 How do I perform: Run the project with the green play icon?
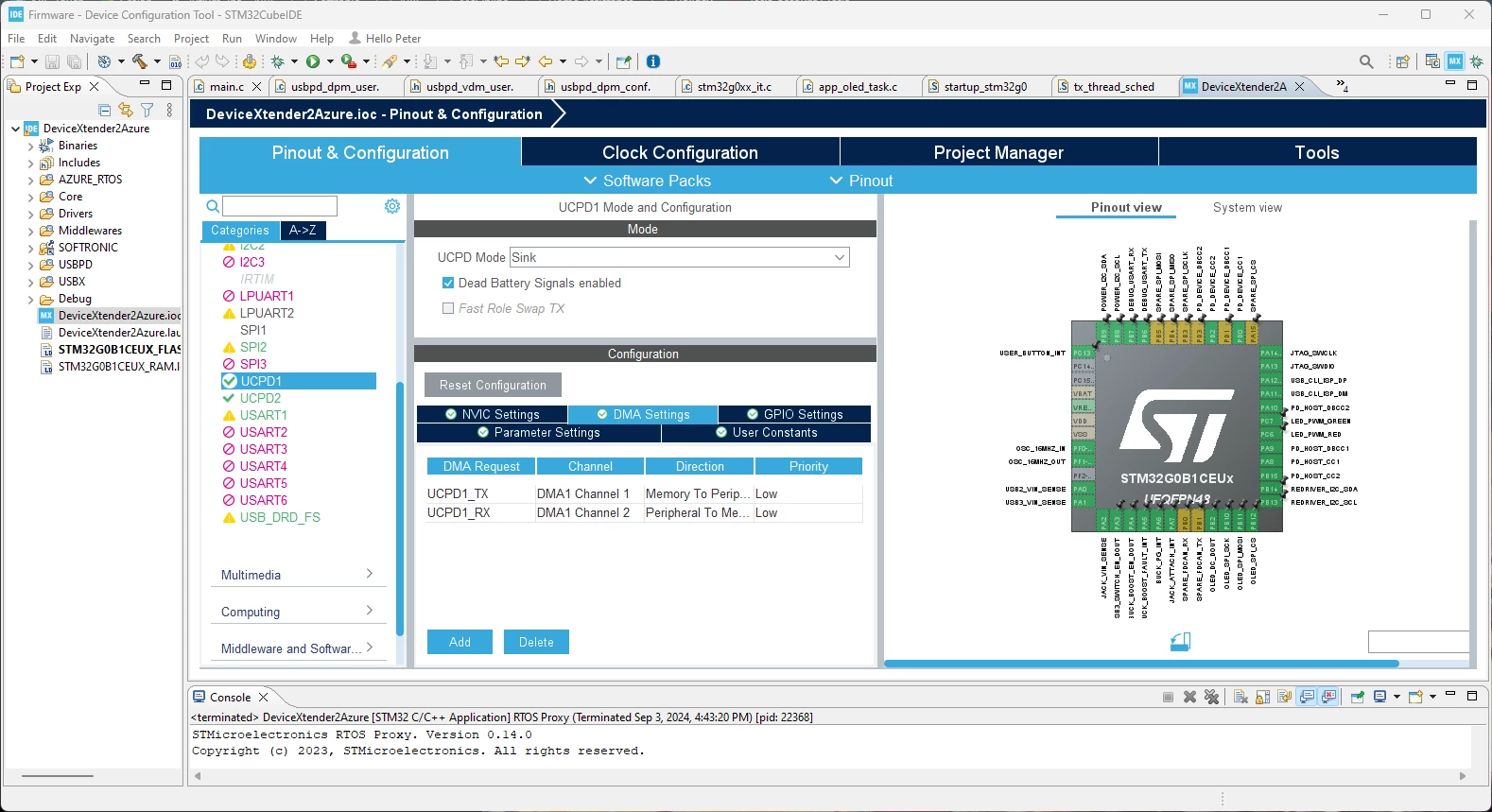pyautogui.click(x=313, y=61)
